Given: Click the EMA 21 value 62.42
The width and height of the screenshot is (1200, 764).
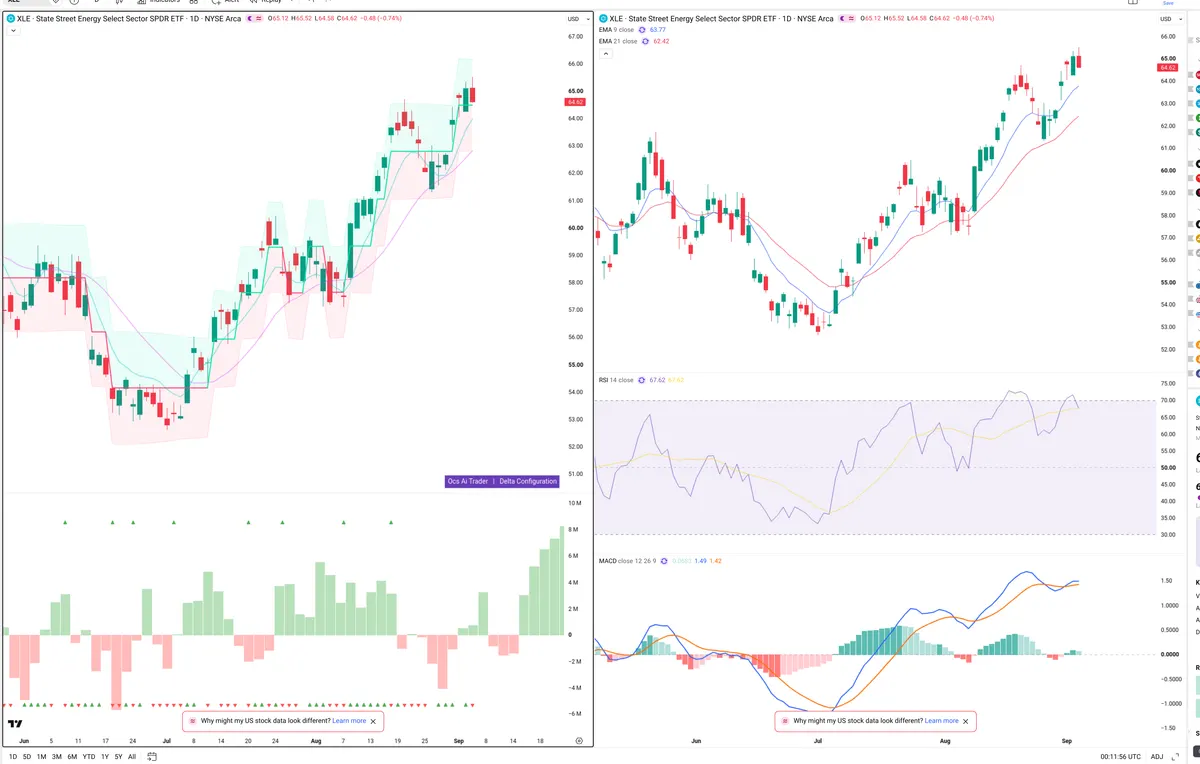Looking at the screenshot, I should tap(661, 42).
